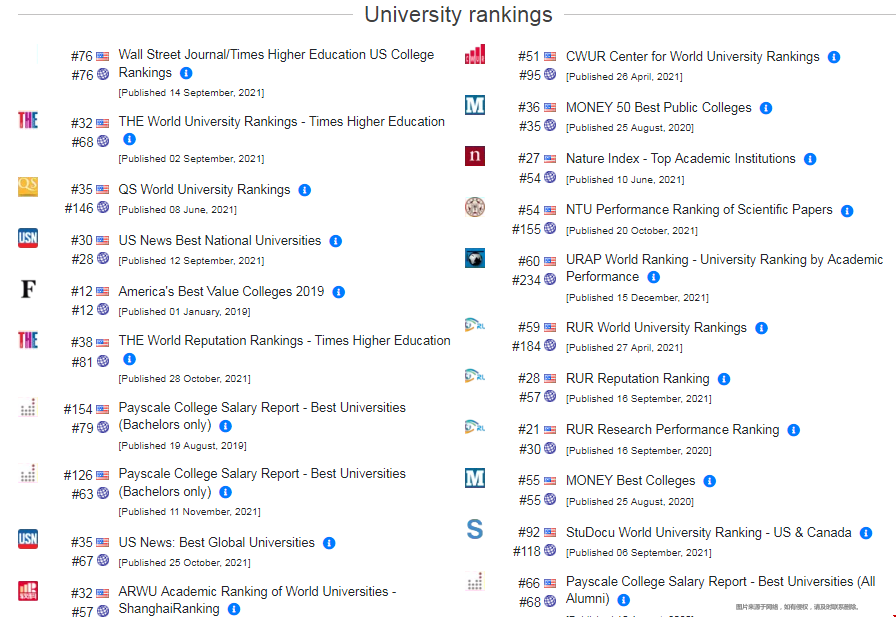This screenshot has height=617, width=896.
Task: Click the CWUR logo icon
Action: tap(475, 54)
